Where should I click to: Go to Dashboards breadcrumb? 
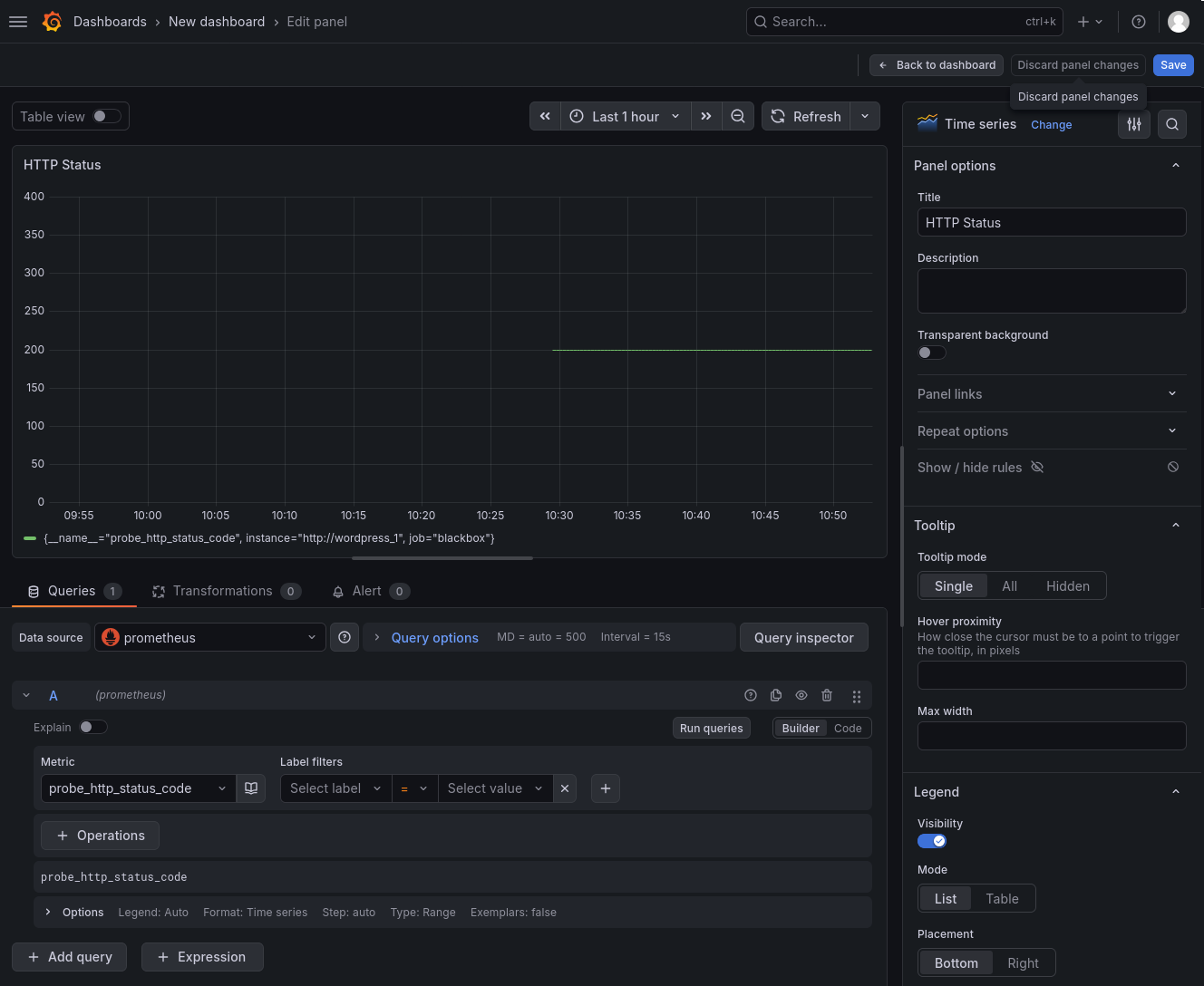[x=110, y=22]
